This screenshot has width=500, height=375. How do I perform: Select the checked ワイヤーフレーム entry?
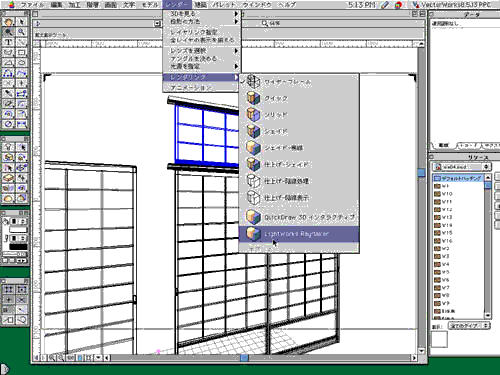[x=299, y=82]
